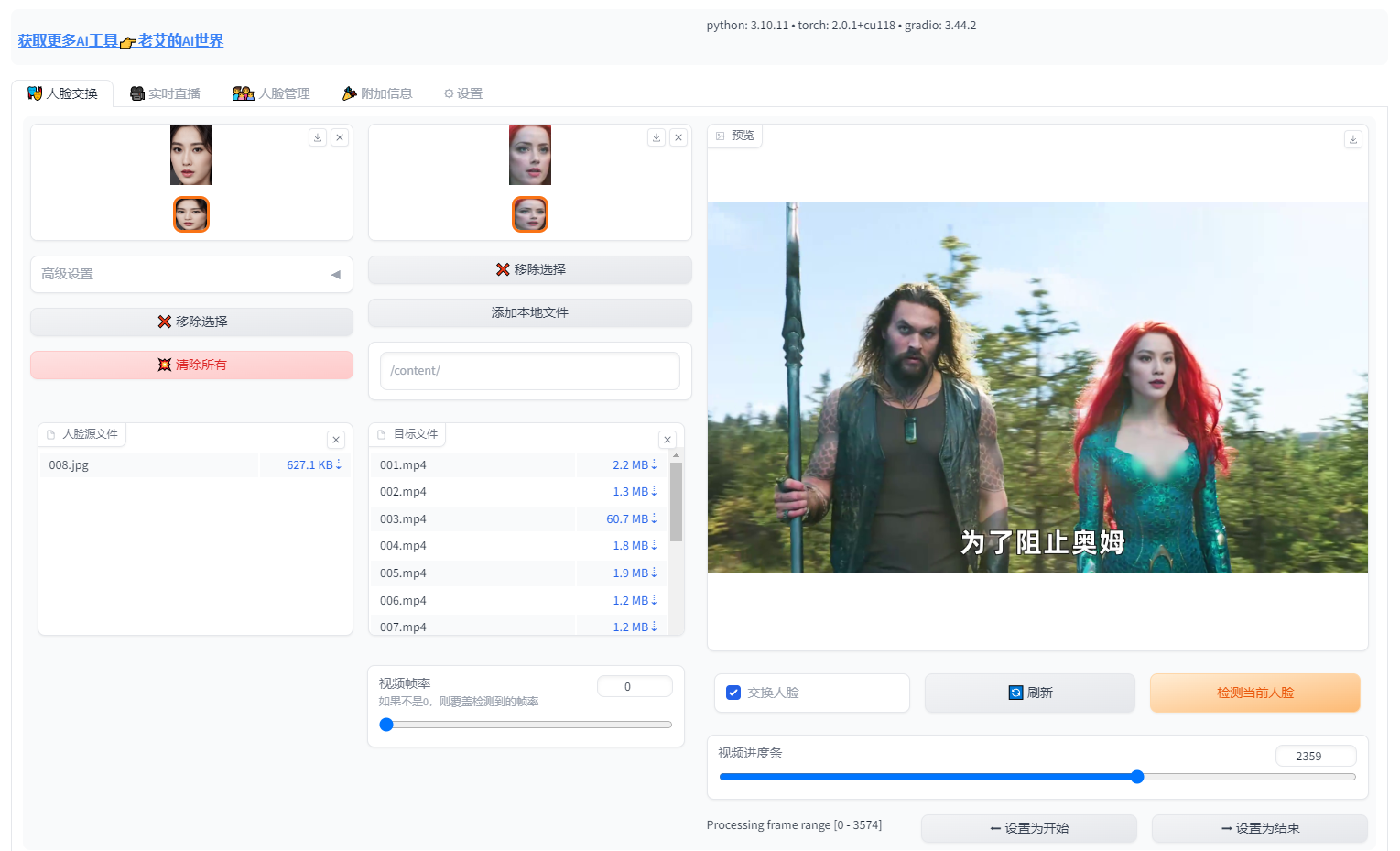Download the source face image
Screen dimensions: 1400x851
pyautogui.click(x=317, y=136)
